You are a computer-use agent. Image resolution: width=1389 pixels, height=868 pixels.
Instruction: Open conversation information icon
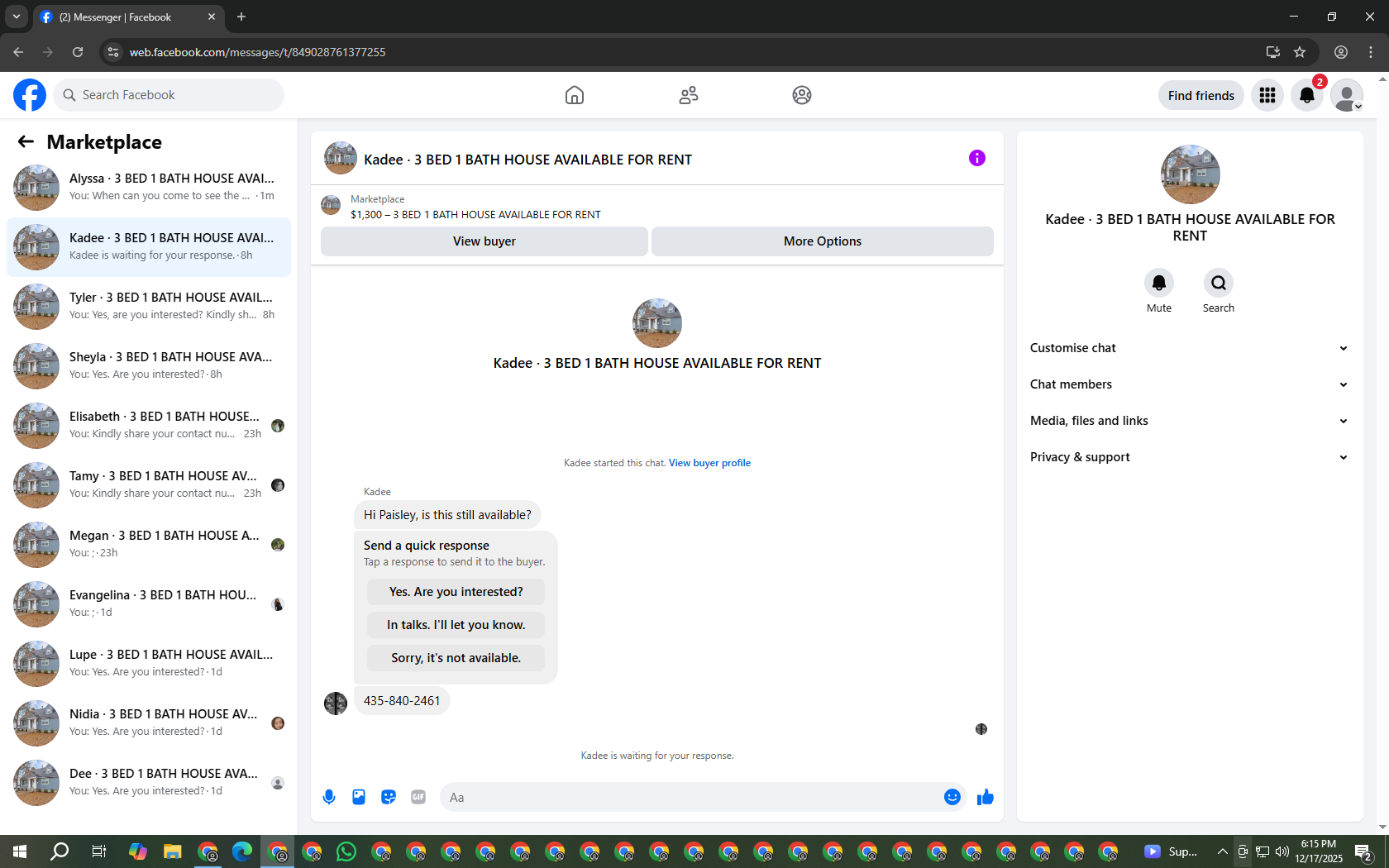tap(977, 158)
